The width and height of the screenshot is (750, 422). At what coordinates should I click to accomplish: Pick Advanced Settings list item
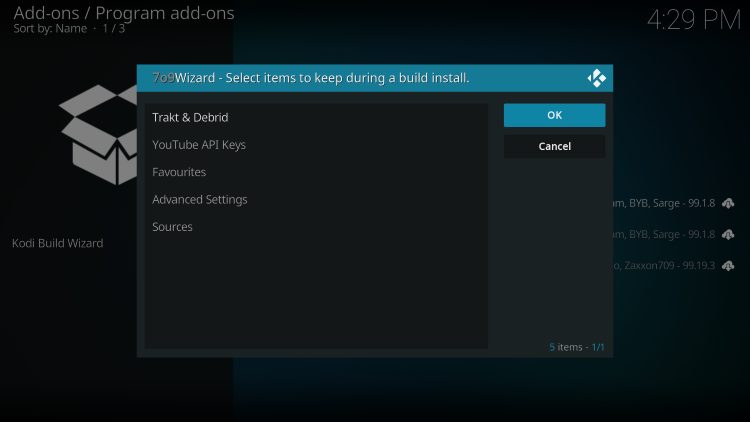(316, 199)
